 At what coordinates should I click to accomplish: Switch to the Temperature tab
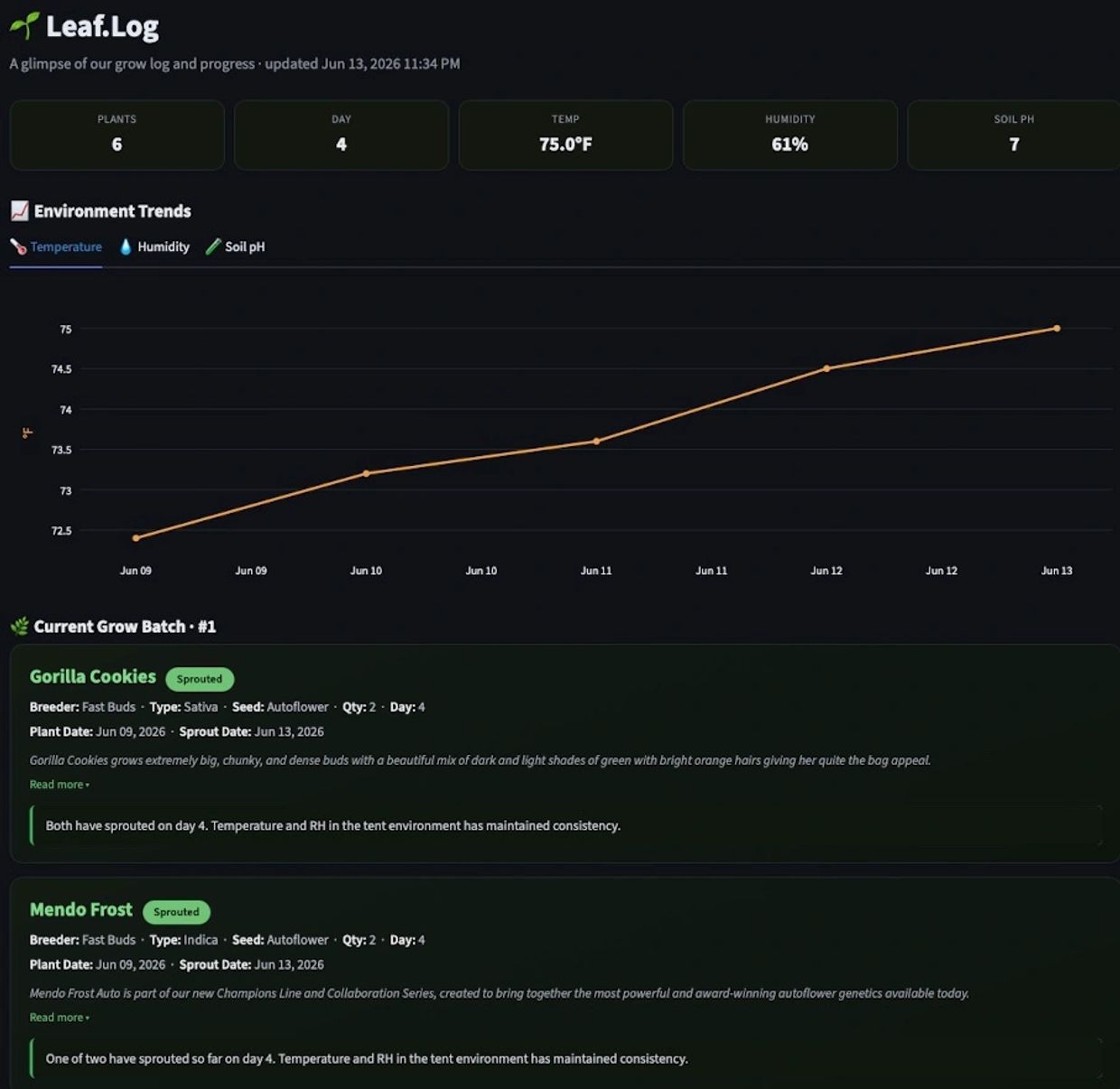click(56, 247)
